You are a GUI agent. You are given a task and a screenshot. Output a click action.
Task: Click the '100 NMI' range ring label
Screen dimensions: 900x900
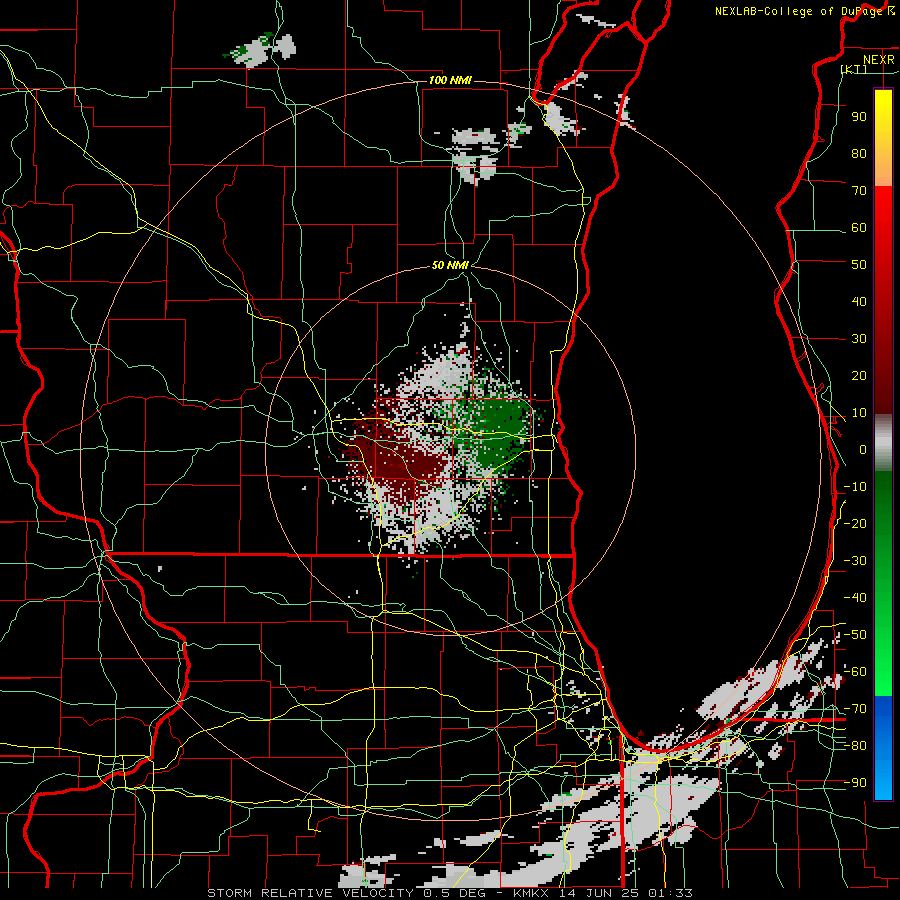pos(450,80)
